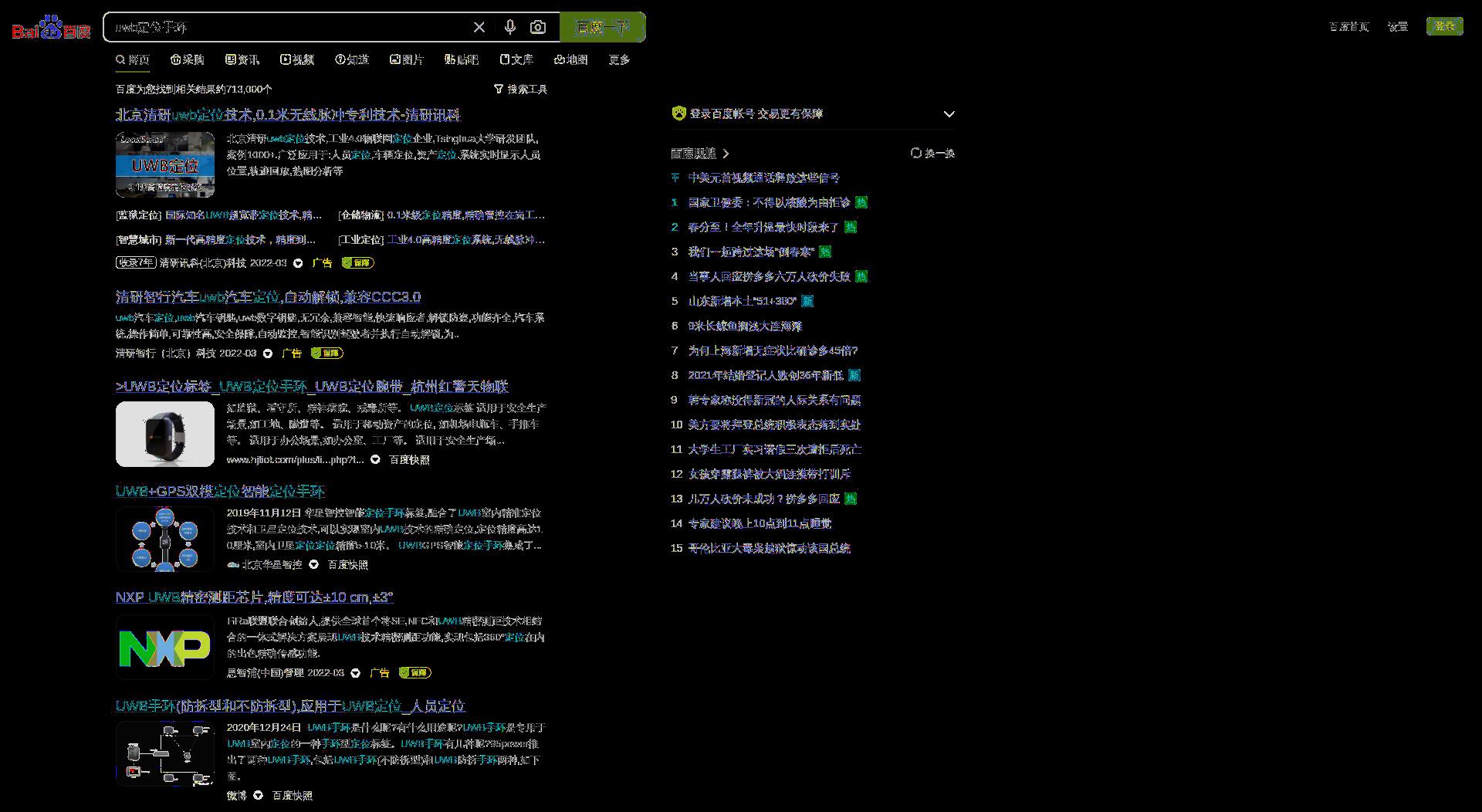Image resolution: width=1482 pixels, height=812 pixels.
Task: Open image search via camera icon
Action: pos(538,28)
